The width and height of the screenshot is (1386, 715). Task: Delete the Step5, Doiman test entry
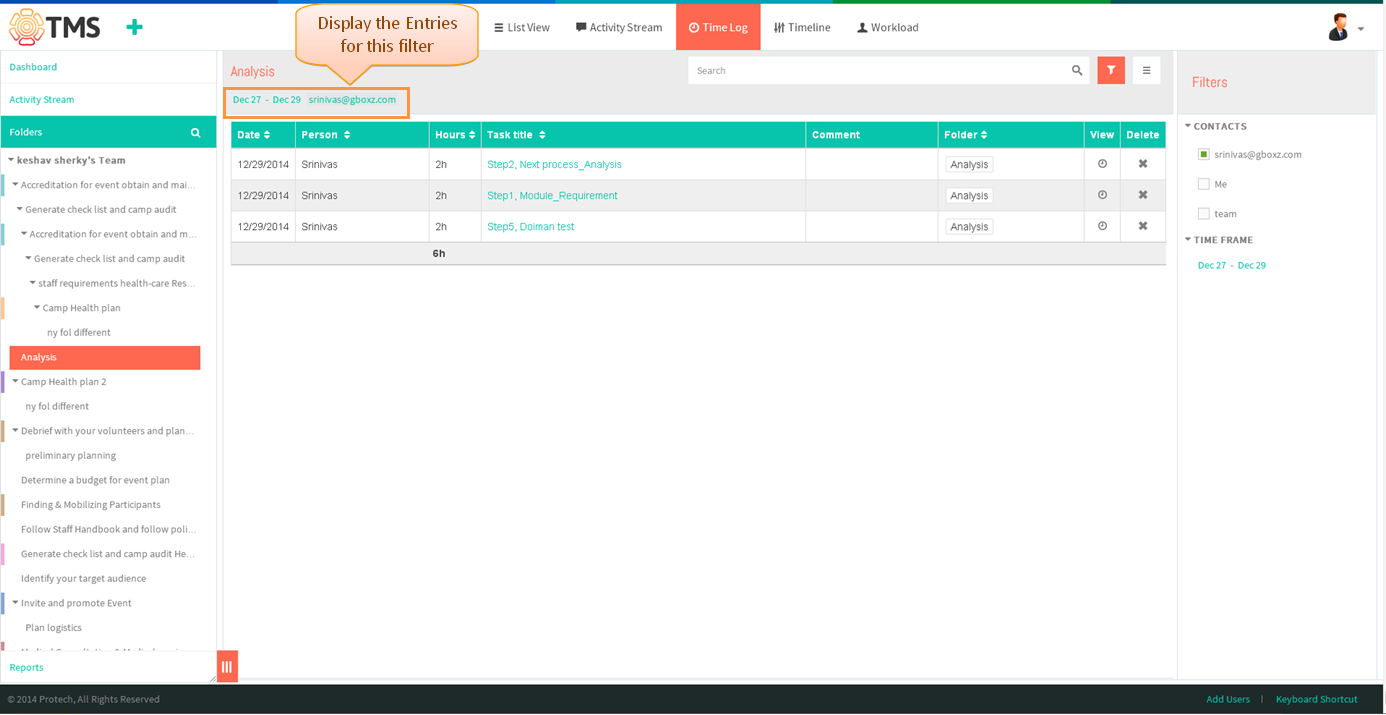(1143, 226)
